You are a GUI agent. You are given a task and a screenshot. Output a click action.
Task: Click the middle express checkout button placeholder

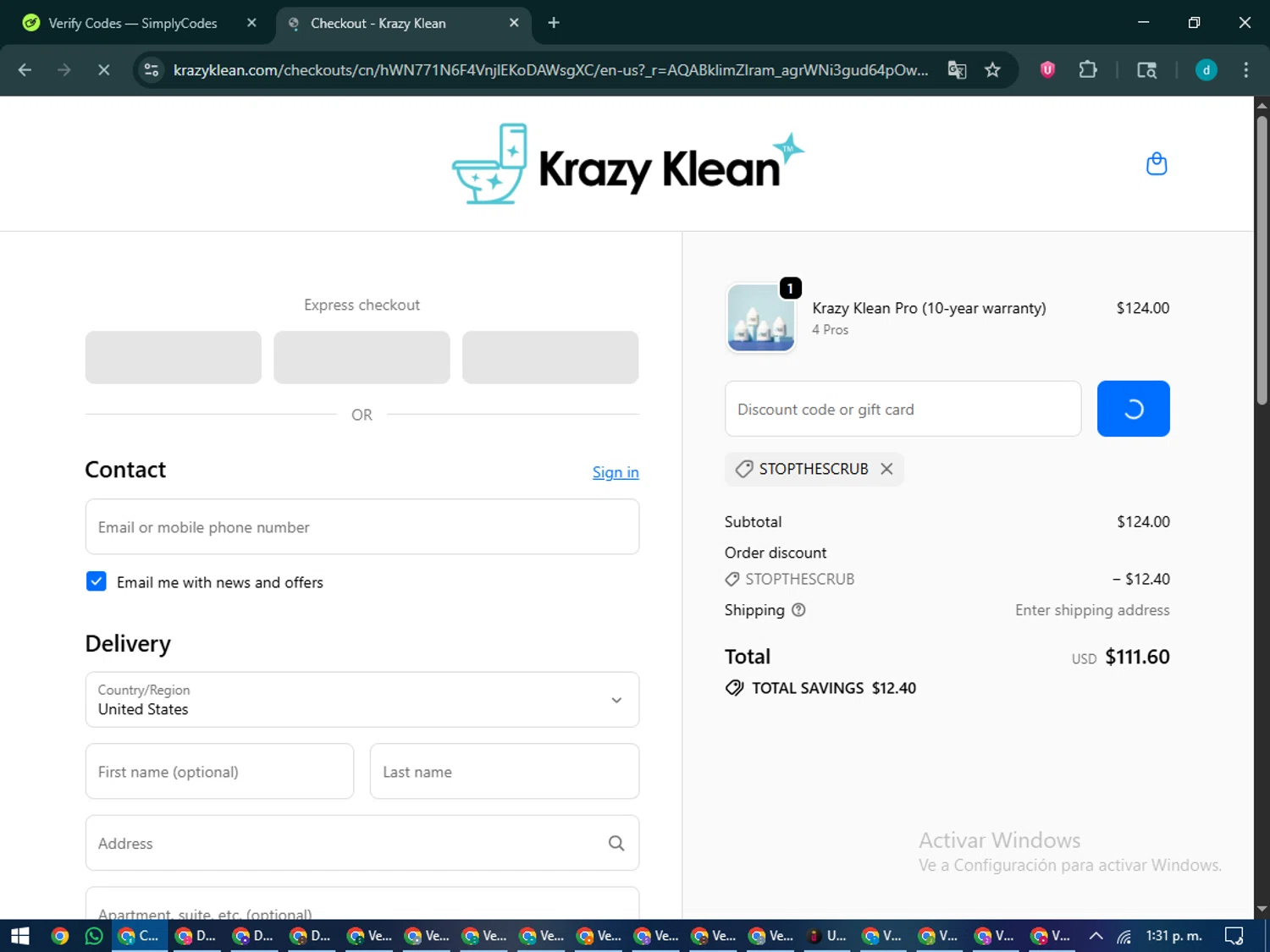(362, 357)
